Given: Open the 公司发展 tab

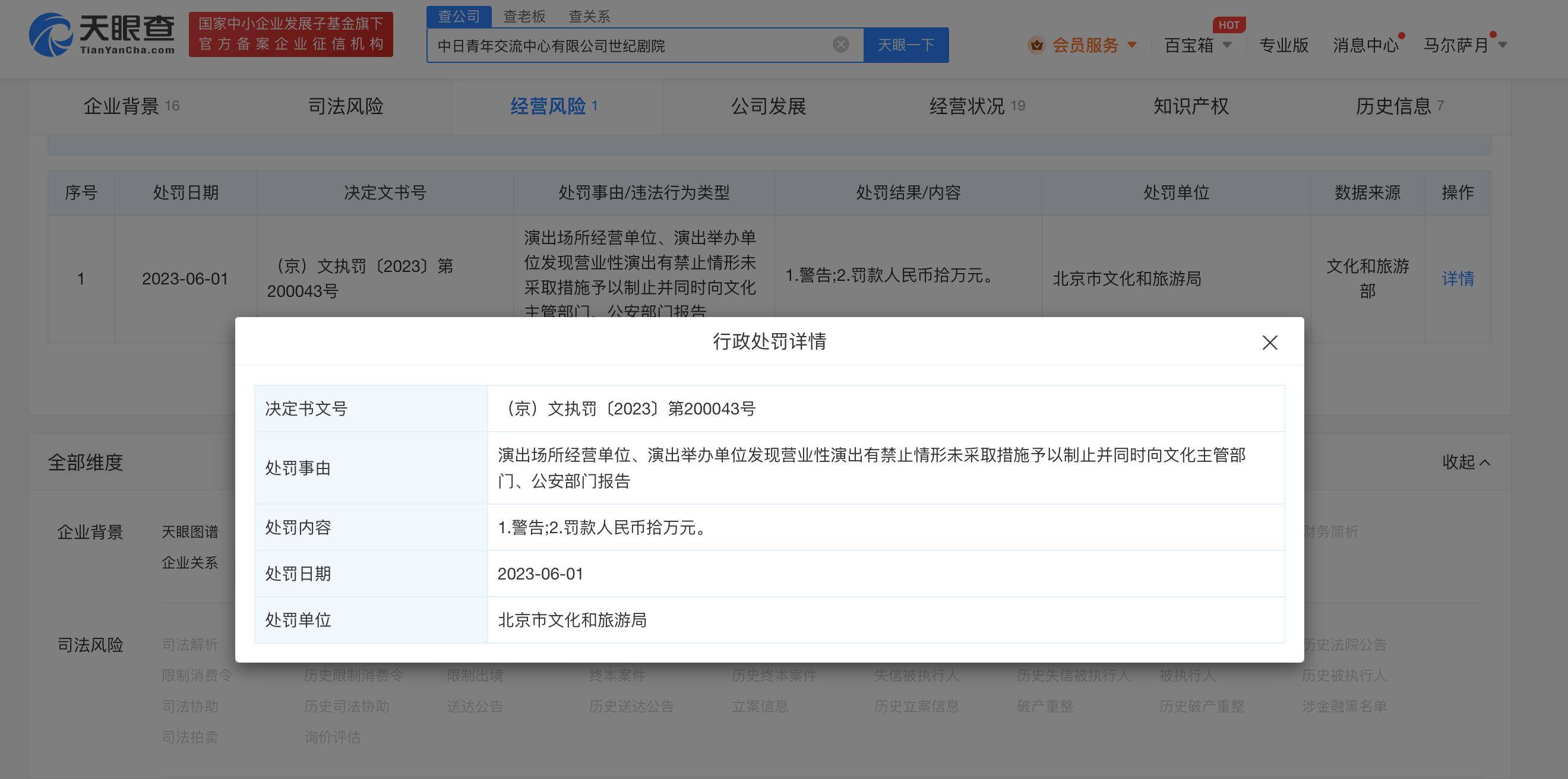Looking at the screenshot, I should pyautogui.click(x=768, y=106).
